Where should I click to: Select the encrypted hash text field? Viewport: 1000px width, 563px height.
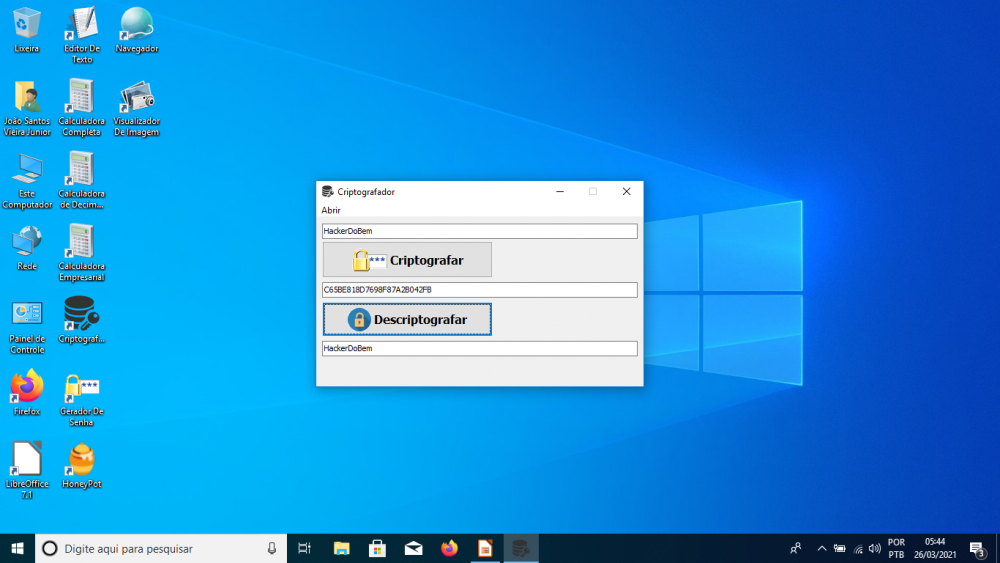479,290
